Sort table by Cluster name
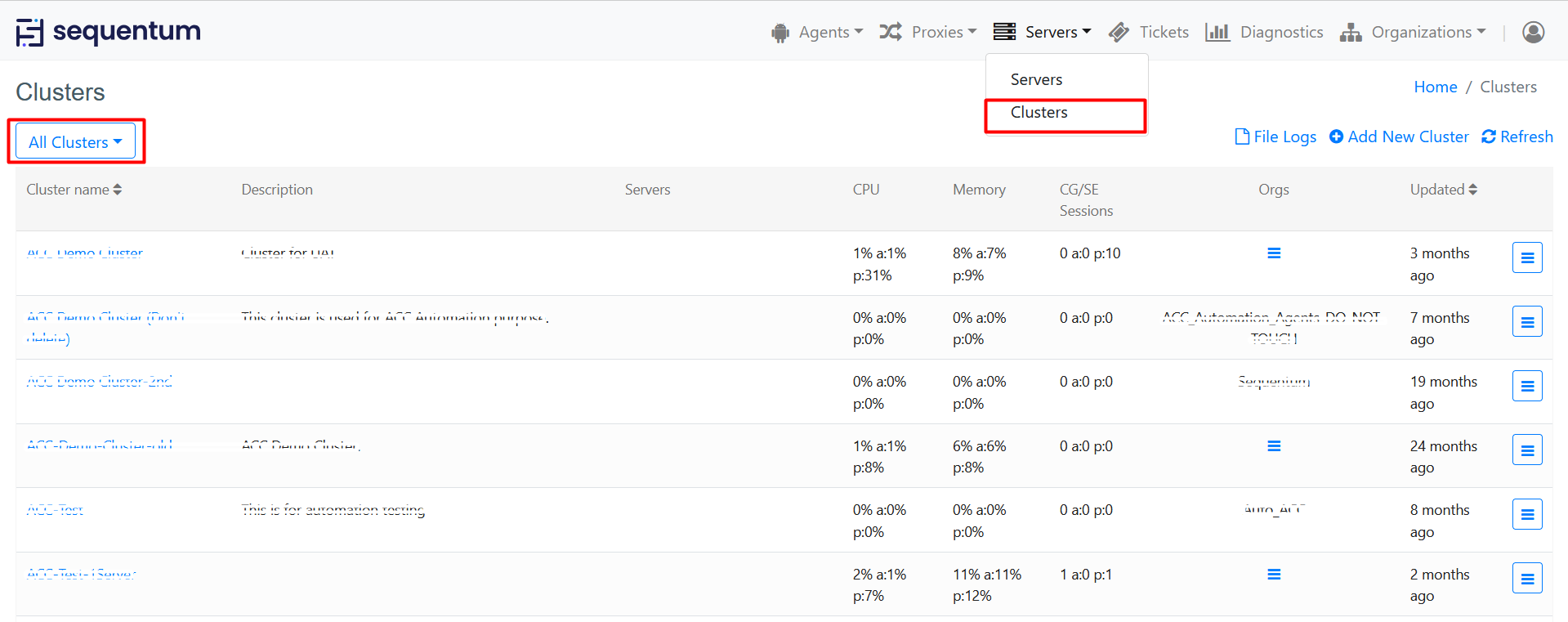This screenshot has height=622, width=1568. point(74,190)
